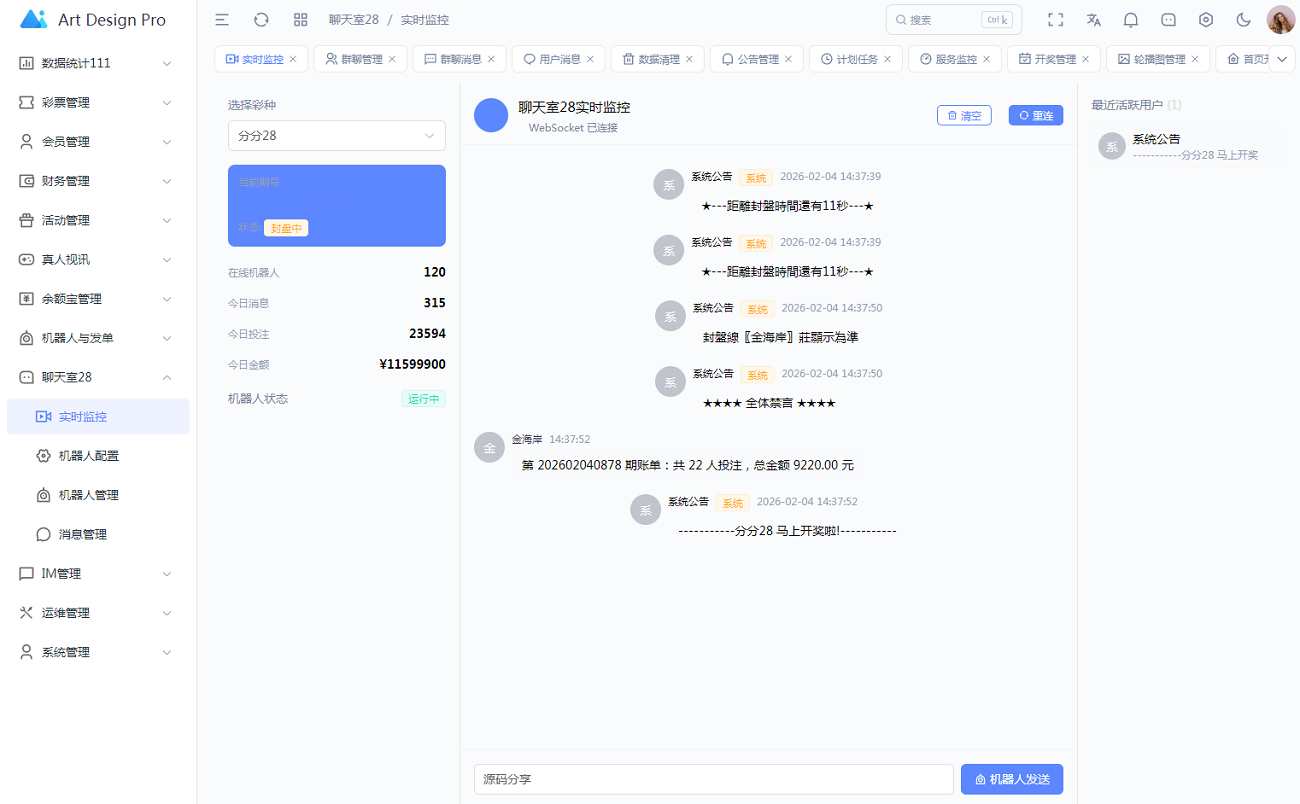Open the settings gear icon in header

coord(1206,20)
